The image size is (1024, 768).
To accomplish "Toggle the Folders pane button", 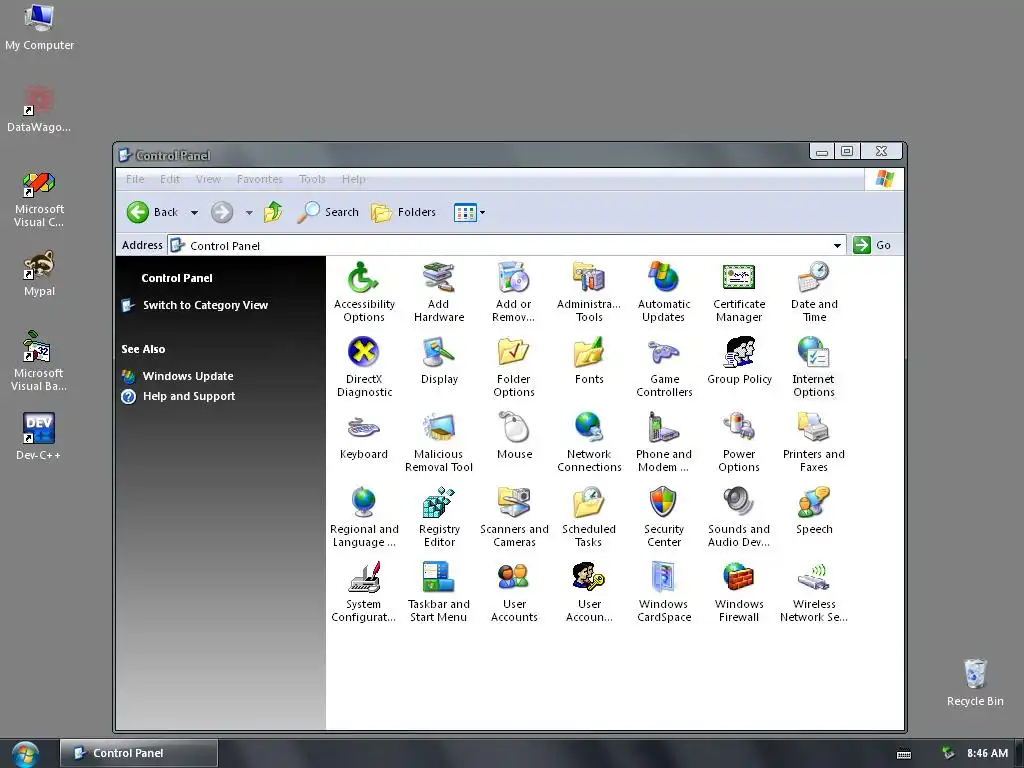I will [x=404, y=212].
